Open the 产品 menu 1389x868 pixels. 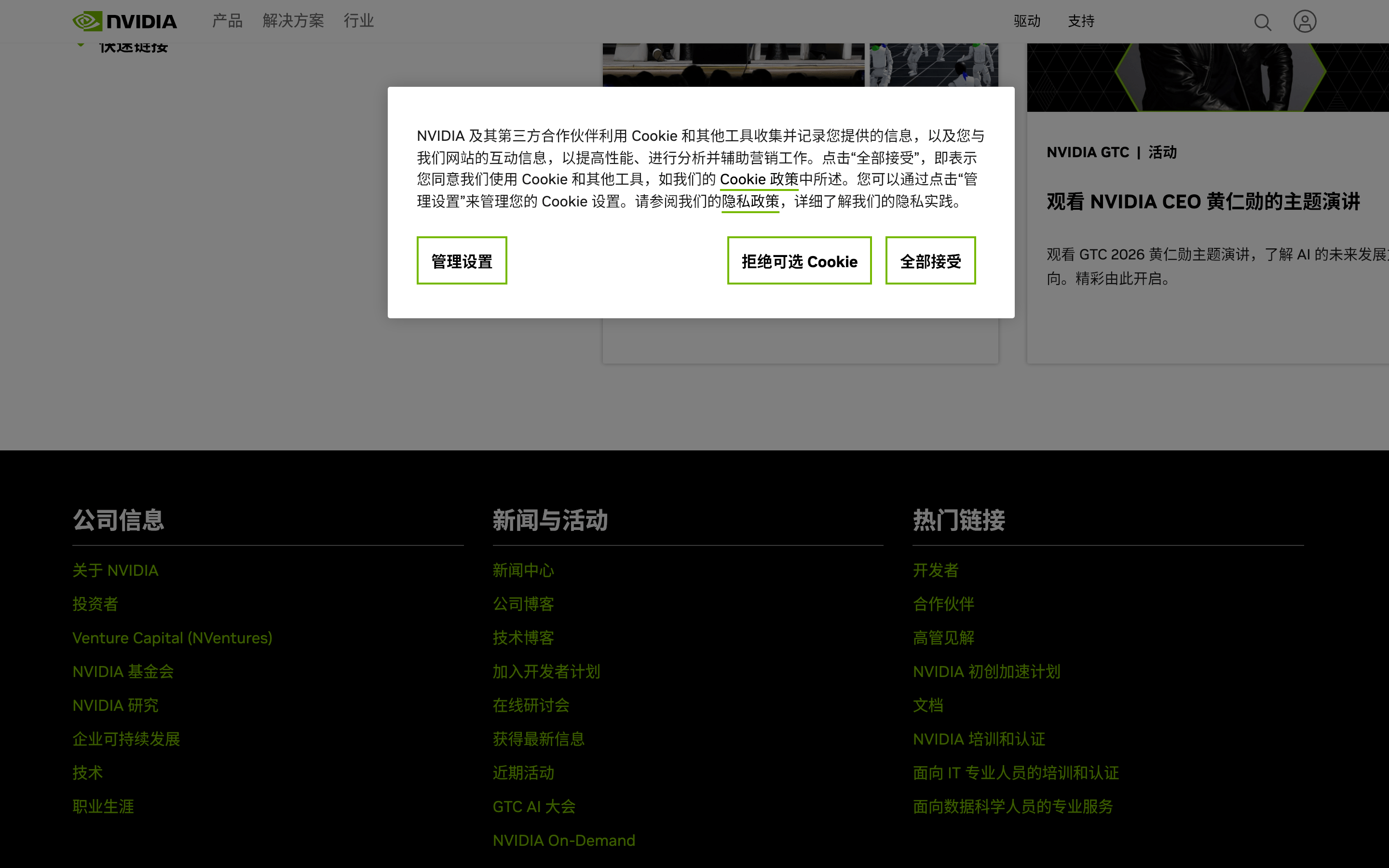[x=227, y=21]
